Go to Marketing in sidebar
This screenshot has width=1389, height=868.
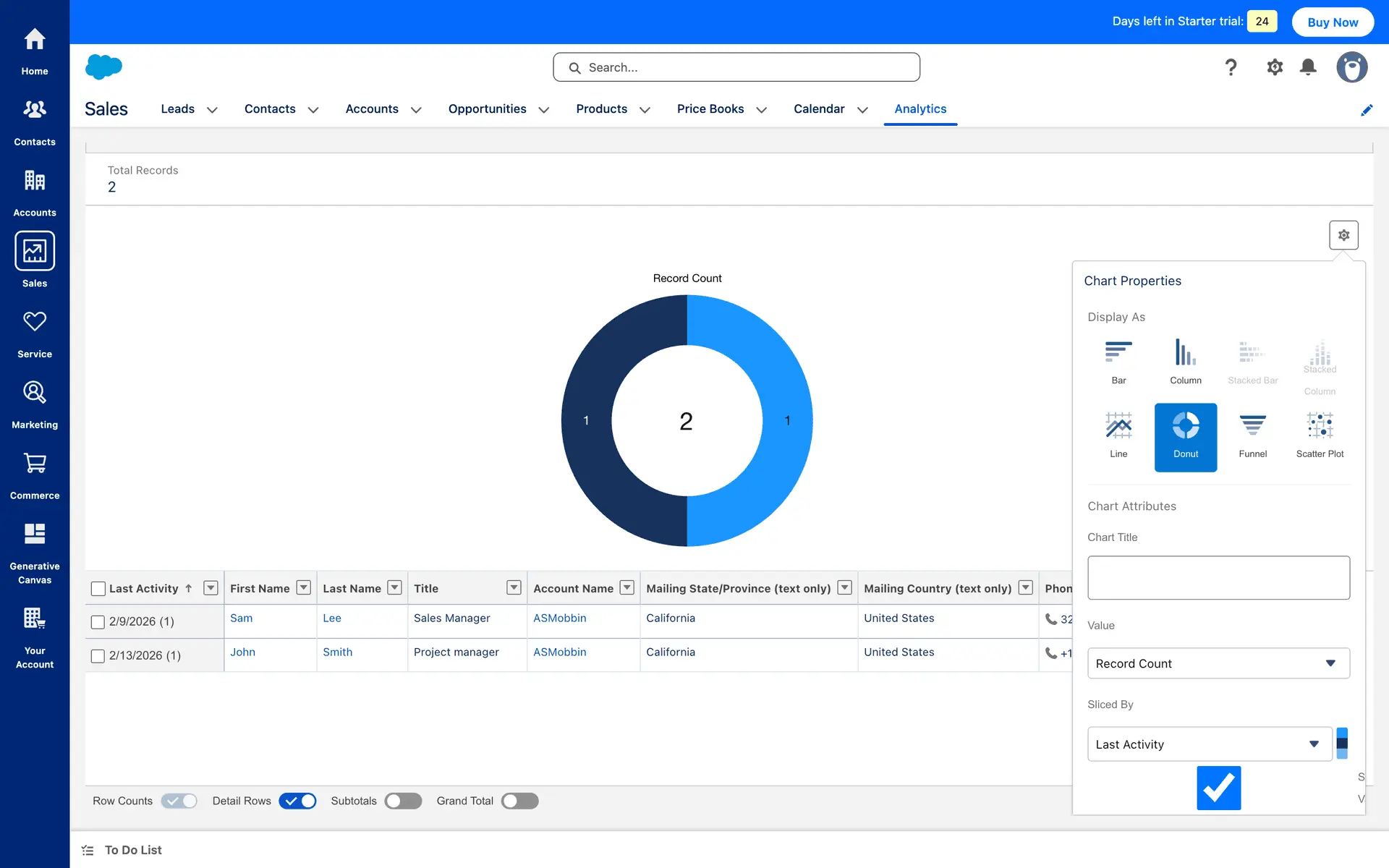[x=35, y=404]
